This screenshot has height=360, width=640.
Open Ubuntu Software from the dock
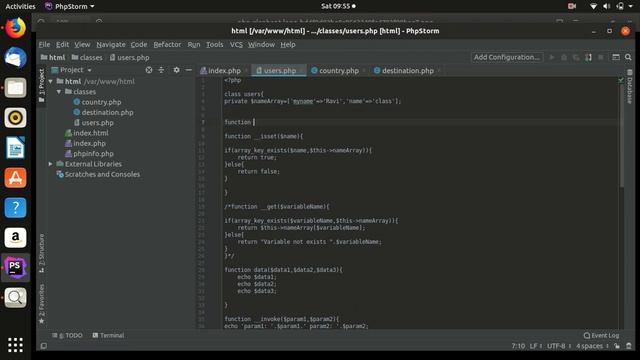coord(16,178)
